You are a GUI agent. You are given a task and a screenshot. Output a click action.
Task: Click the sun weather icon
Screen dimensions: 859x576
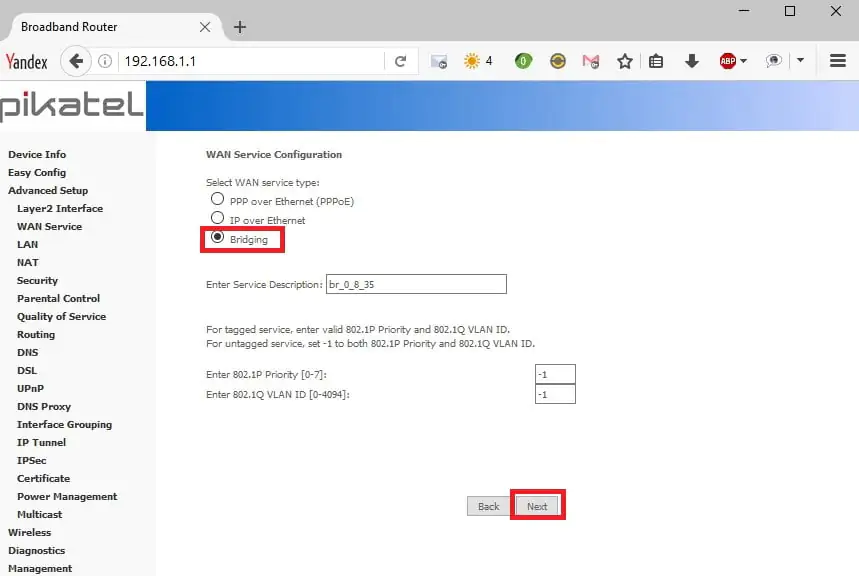click(x=471, y=61)
